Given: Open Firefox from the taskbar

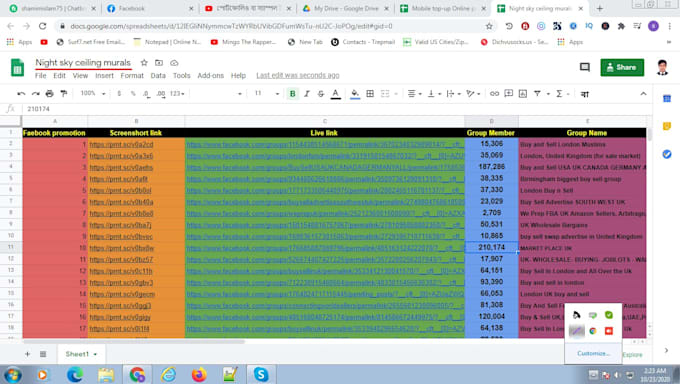Looking at the screenshot, I should pos(199,374).
